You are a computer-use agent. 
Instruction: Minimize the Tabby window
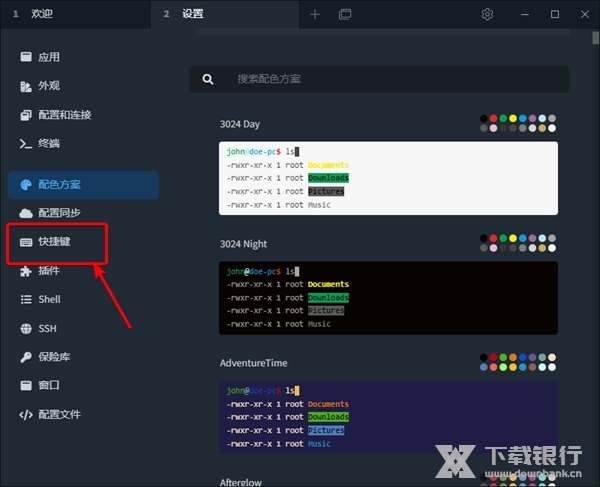pyautogui.click(x=525, y=15)
